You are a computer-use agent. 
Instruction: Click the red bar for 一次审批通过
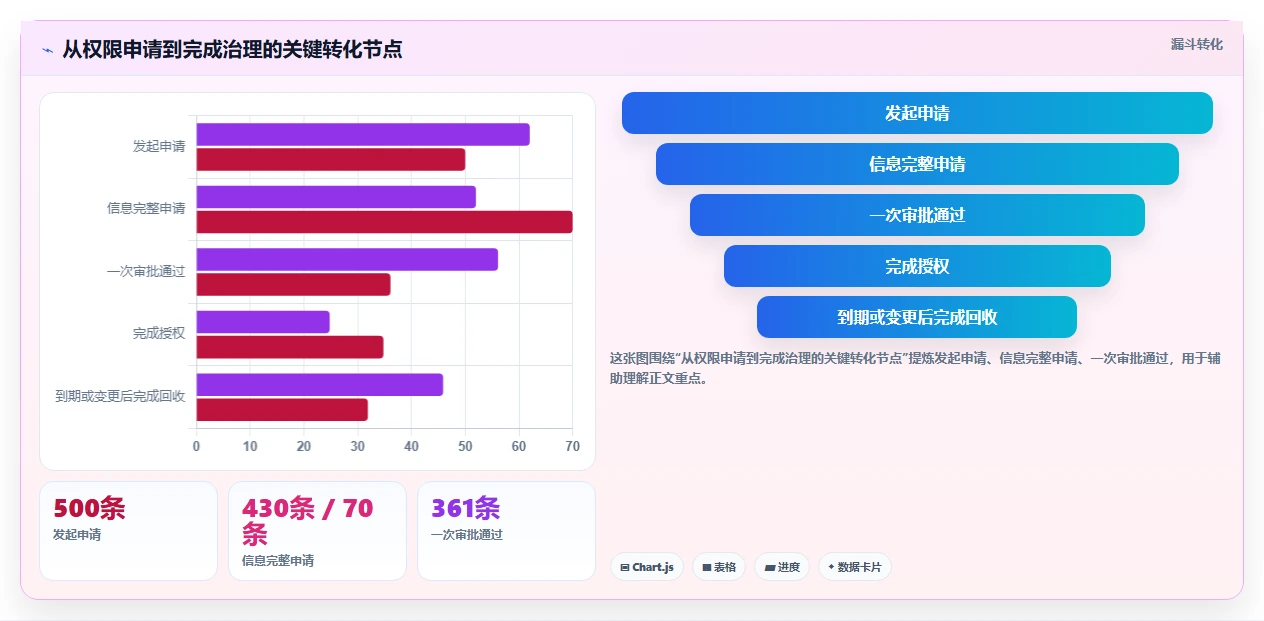click(x=293, y=284)
